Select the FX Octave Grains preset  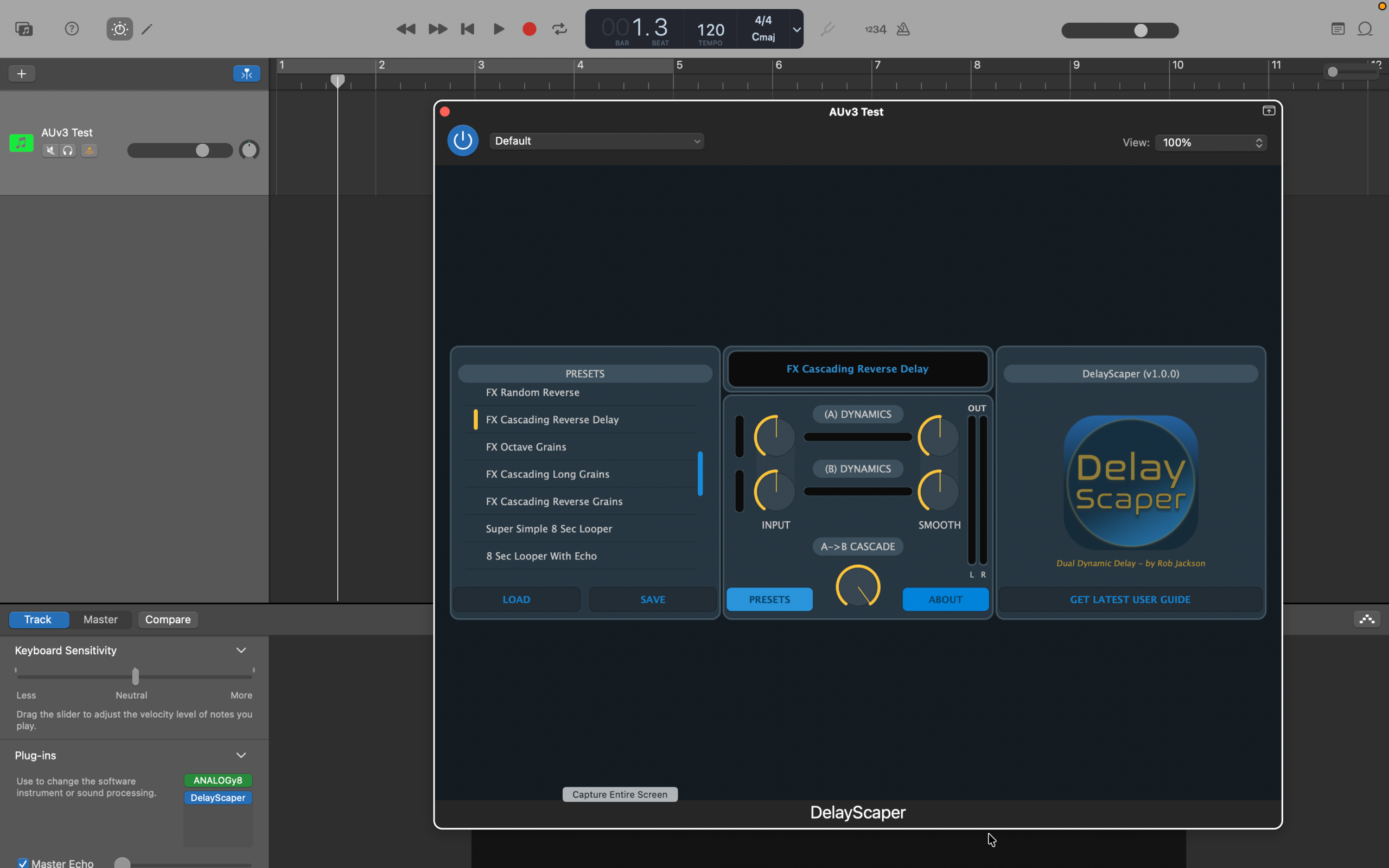click(x=581, y=446)
